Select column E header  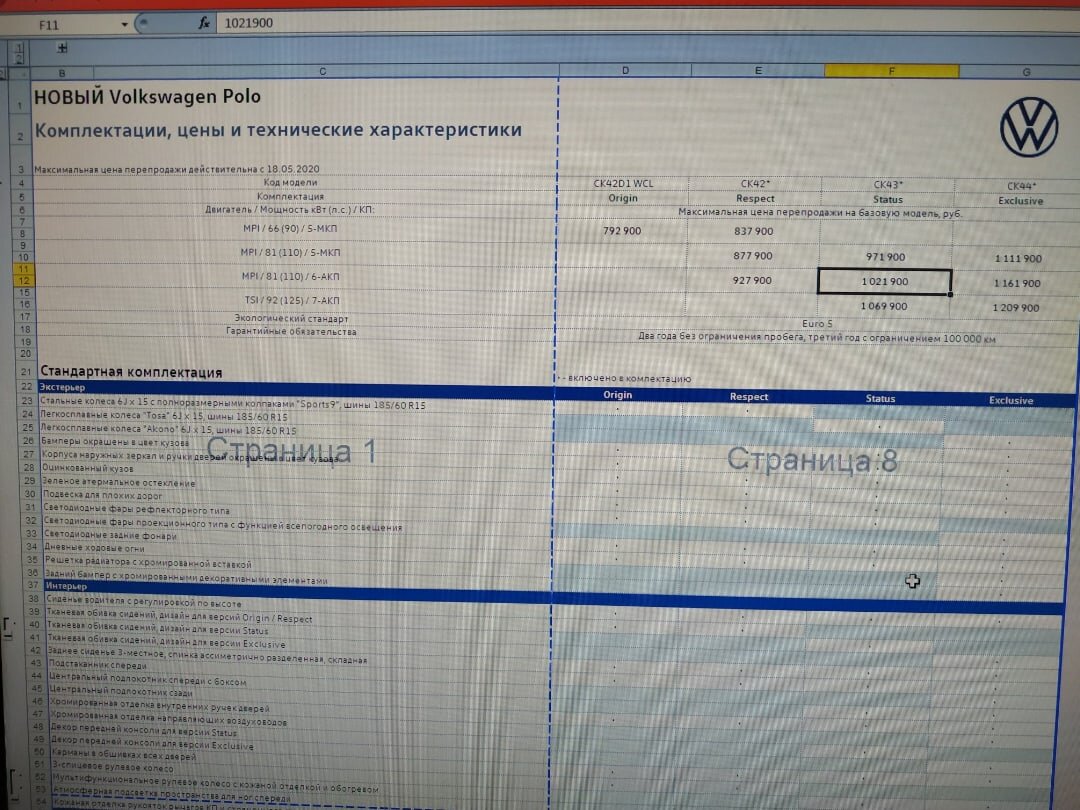pyautogui.click(x=758, y=70)
